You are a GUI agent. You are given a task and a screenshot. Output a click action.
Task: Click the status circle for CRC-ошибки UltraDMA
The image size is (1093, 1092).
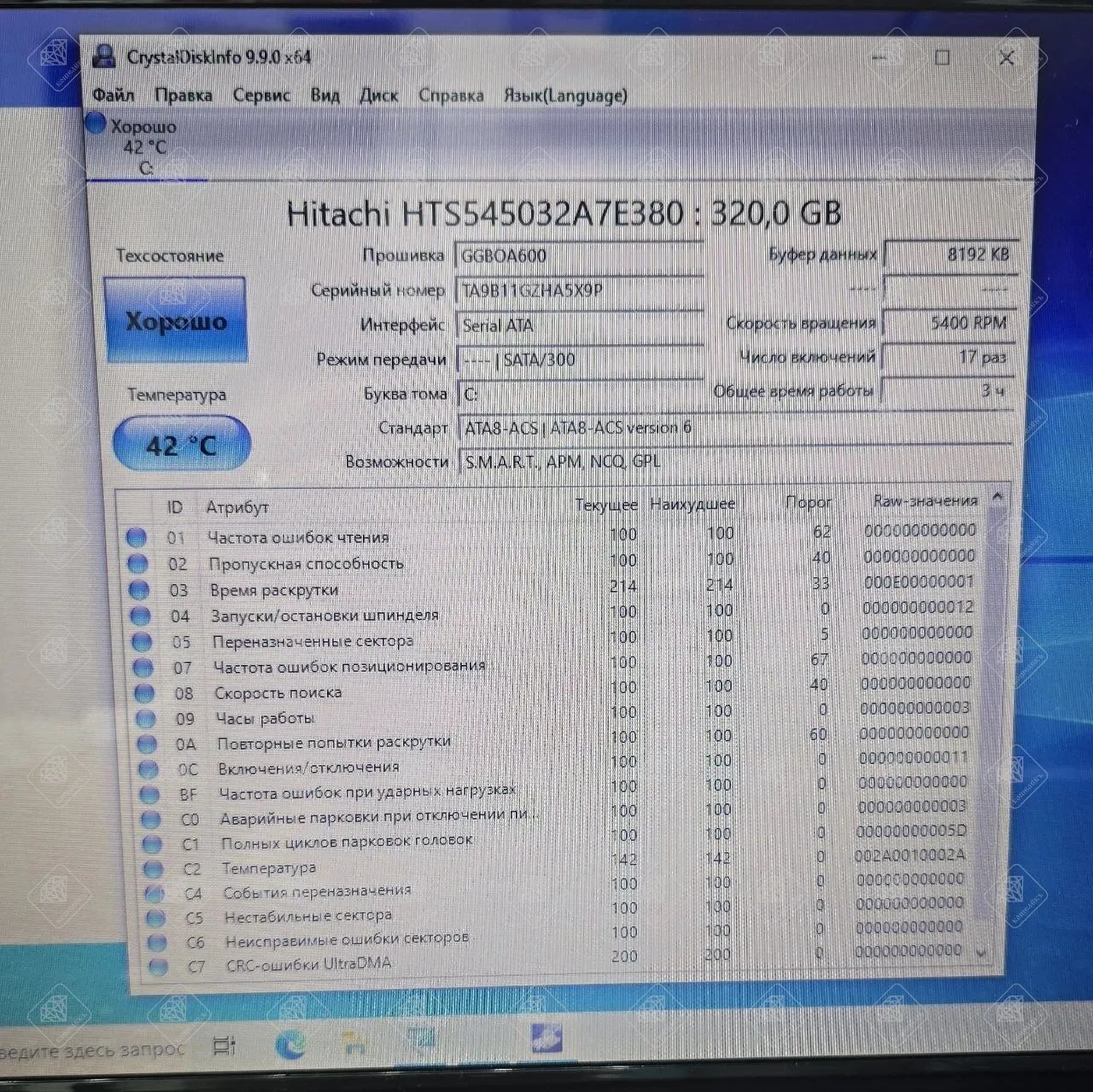[x=158, y=967]
